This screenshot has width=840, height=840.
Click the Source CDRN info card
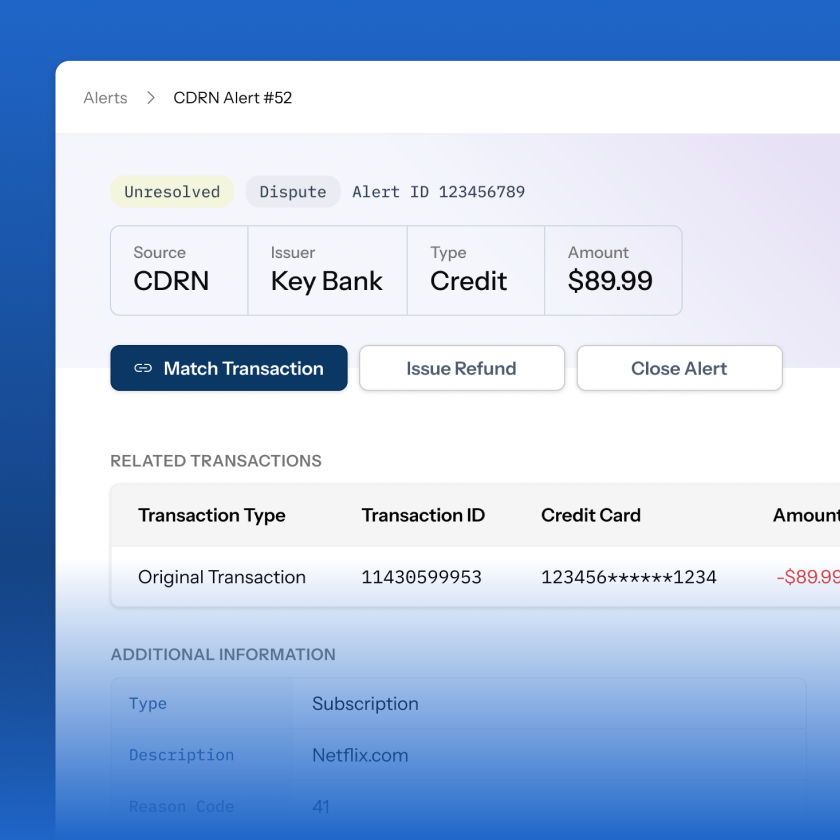(179, 270)
